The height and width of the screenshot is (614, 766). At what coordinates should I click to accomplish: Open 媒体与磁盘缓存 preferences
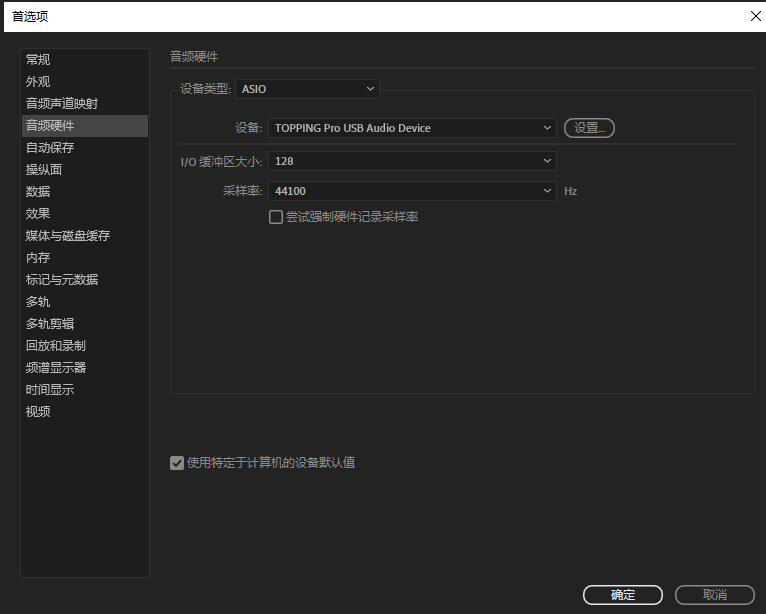coord(68,236)
